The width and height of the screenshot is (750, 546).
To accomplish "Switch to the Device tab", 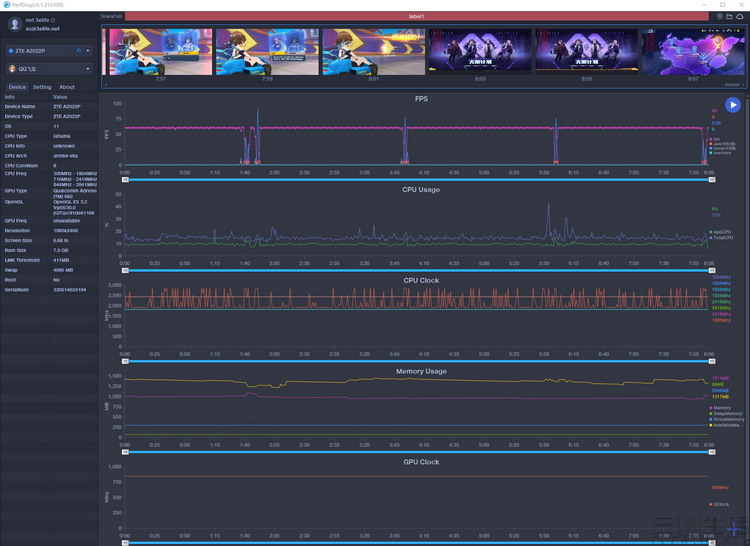I will point(17,87).
